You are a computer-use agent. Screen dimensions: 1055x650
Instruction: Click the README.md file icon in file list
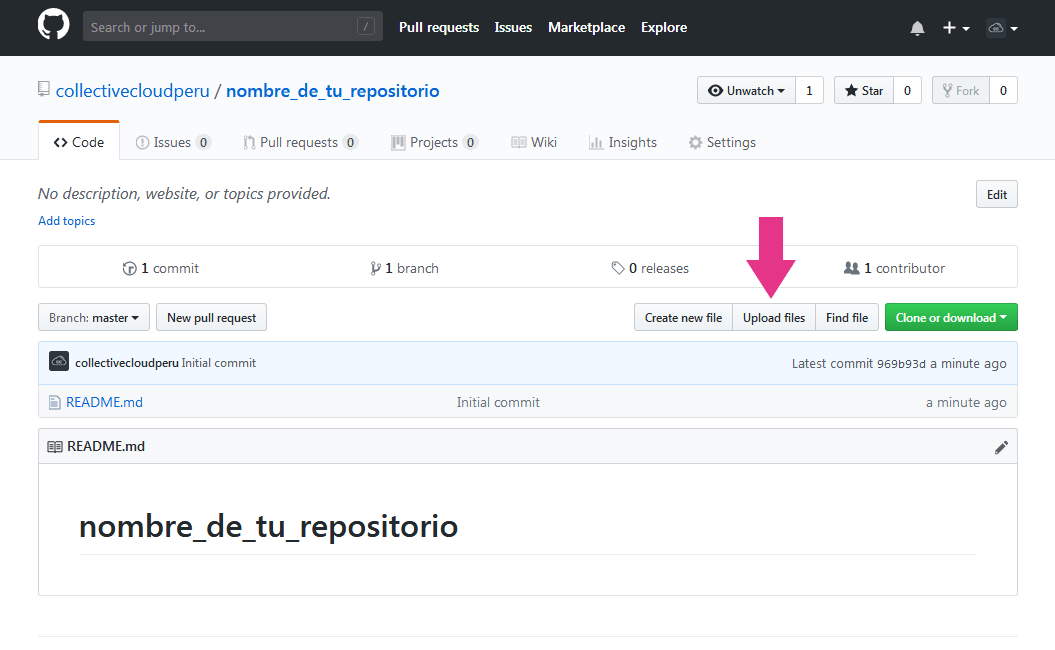coord(54,402)
